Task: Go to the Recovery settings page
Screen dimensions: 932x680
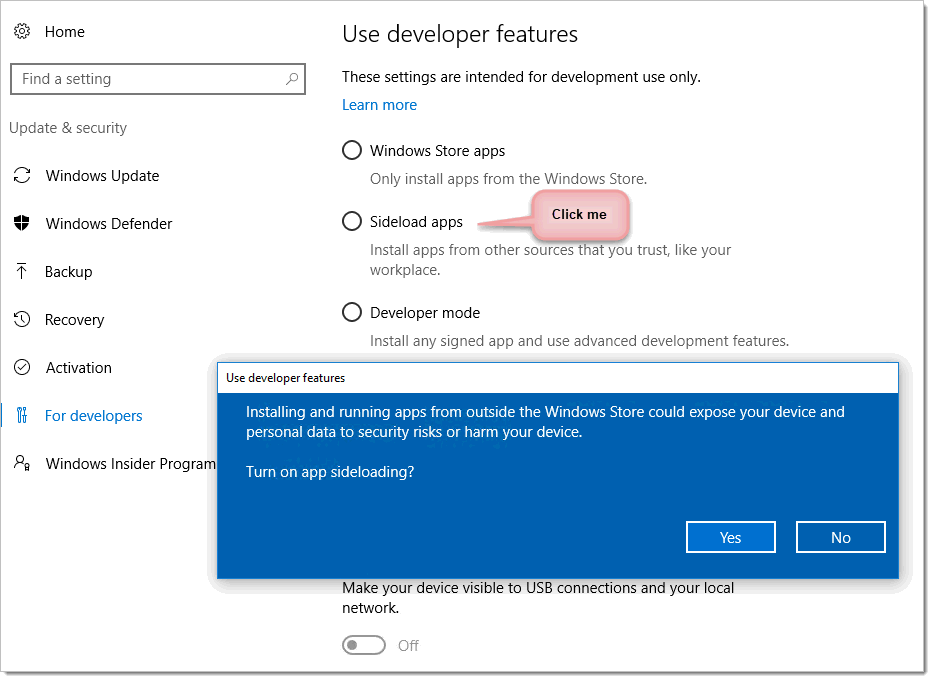Action: [74, 320]
